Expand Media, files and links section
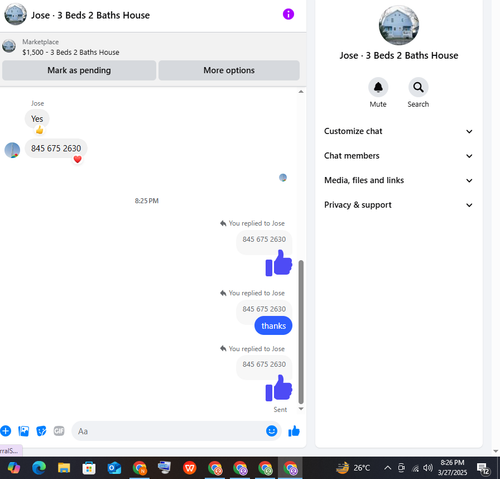The height and width of the screenshot is (479, 500). (398, 180)
